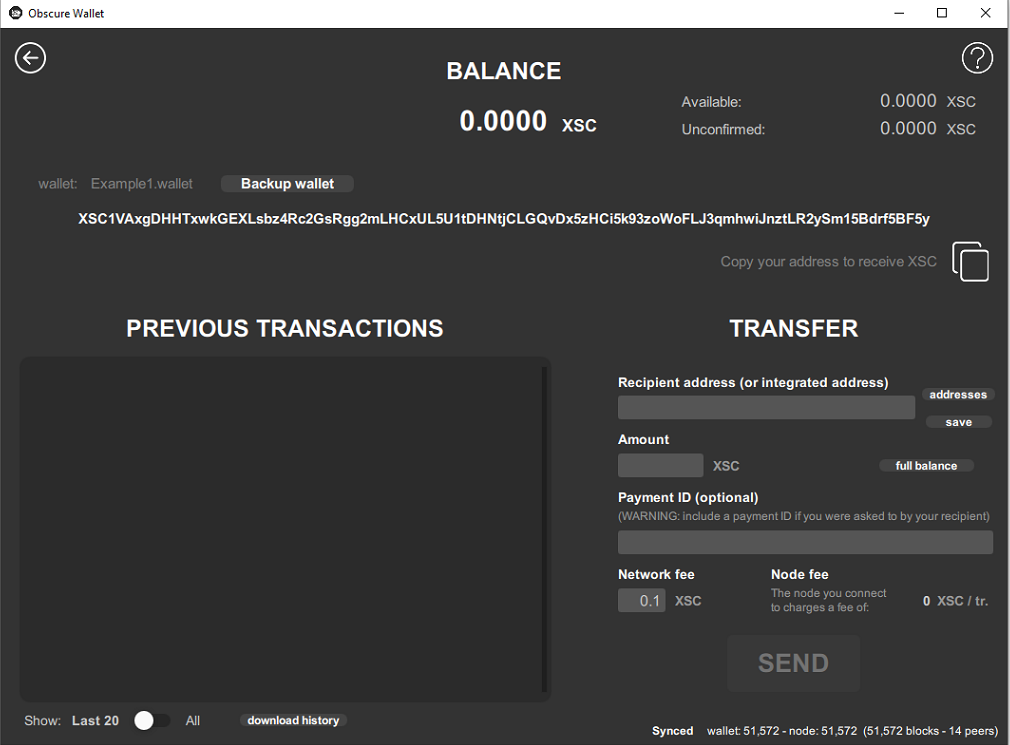
Task: Click the copy address icon
Action: pyautogui.click(x=970, y=262)
